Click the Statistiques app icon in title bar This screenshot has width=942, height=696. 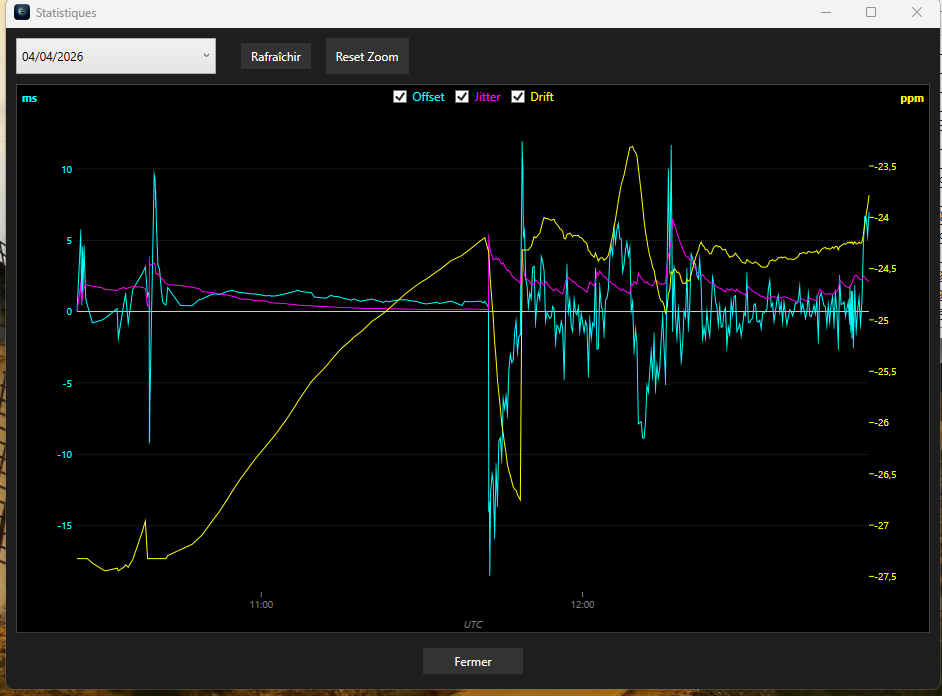click(x=22, y=12)
